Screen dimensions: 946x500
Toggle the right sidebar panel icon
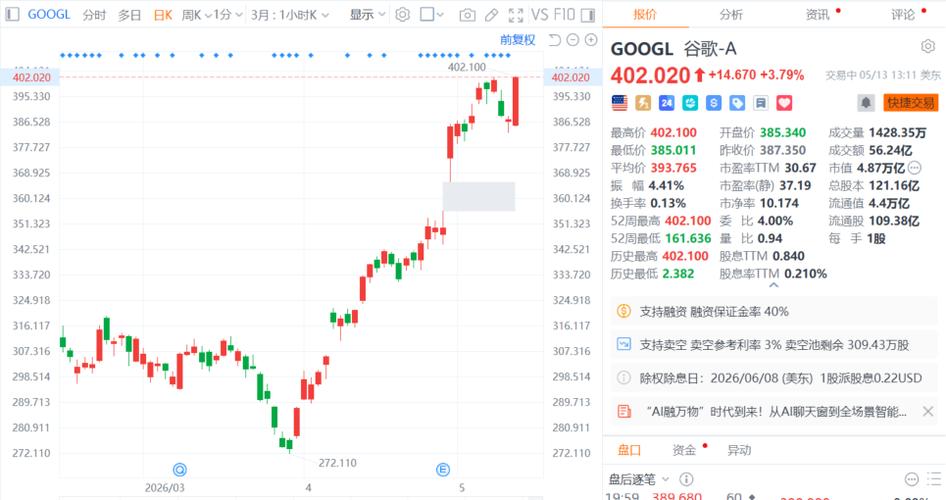[x=588, y=15]
